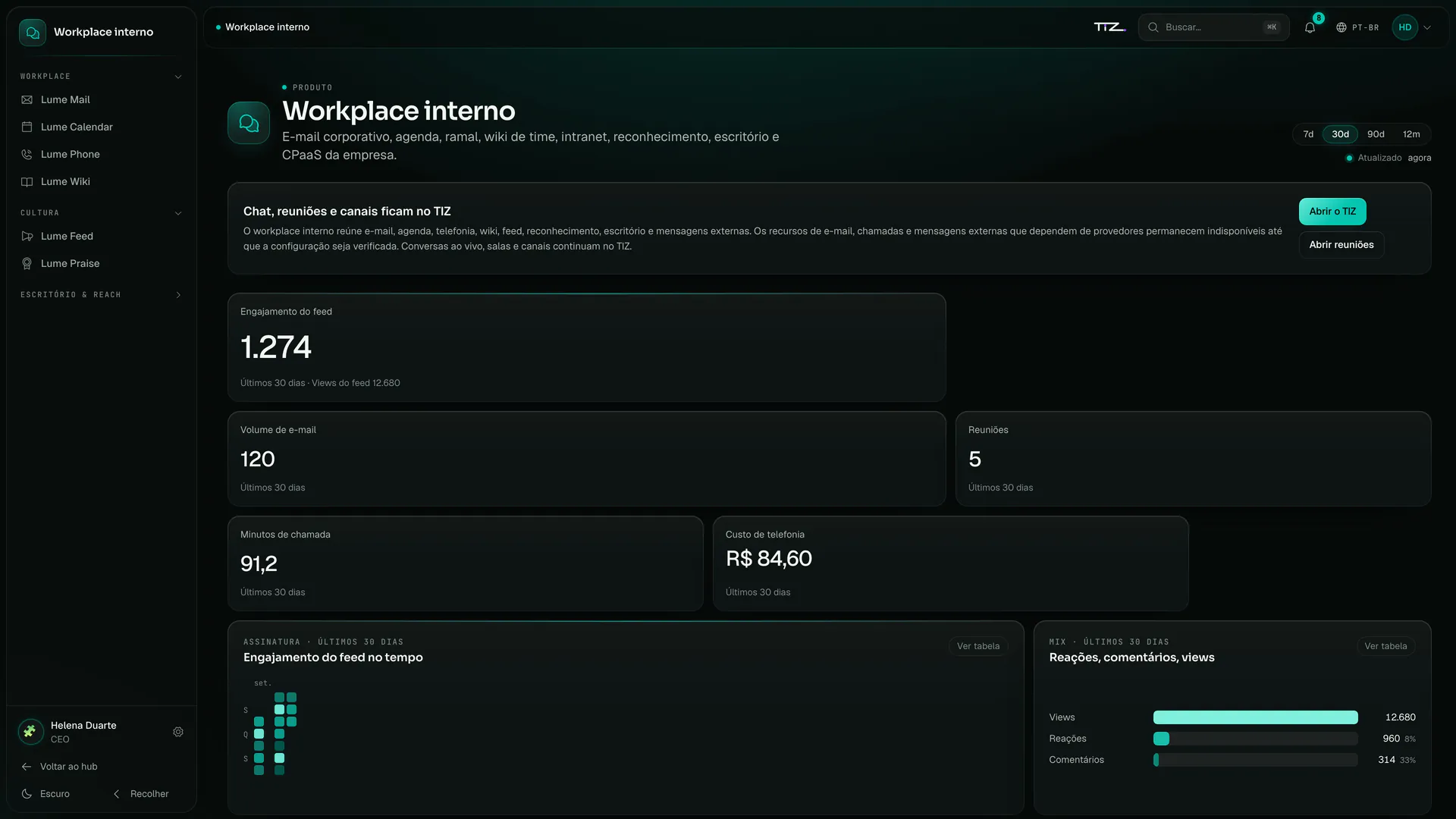Open Lume Feed megaphone icon
The width and height of the screenshot is (1456, 819).
point(27,237)
